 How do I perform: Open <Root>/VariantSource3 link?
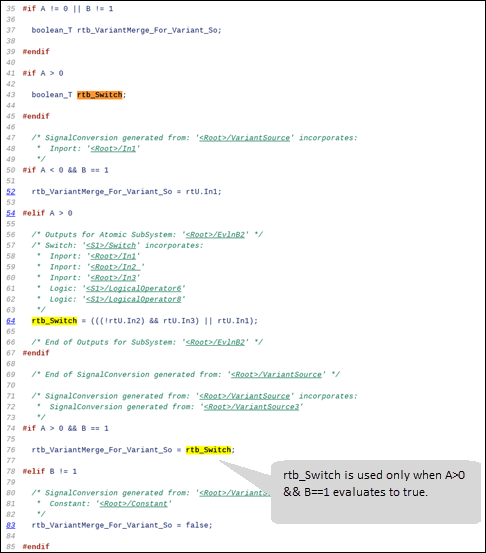pos(251,407)
